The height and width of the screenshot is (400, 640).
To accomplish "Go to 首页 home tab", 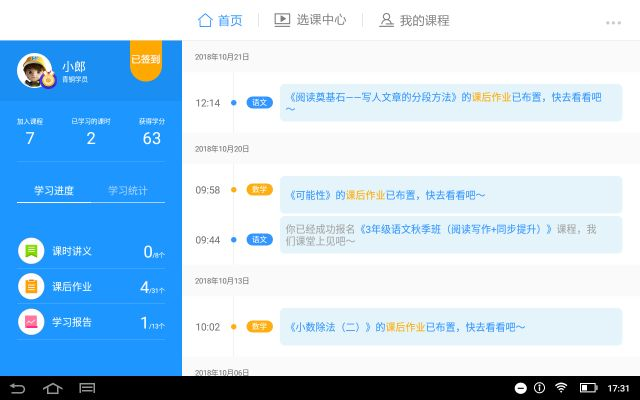I will point(220,20).
